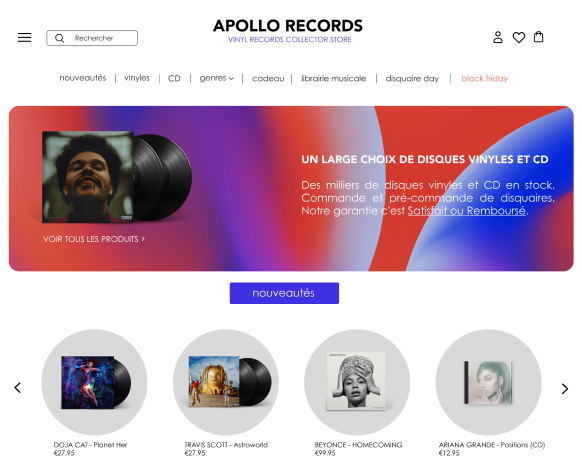Open the disquaire day section
This screenshot has height=476, width=582.
coord(412,79)
